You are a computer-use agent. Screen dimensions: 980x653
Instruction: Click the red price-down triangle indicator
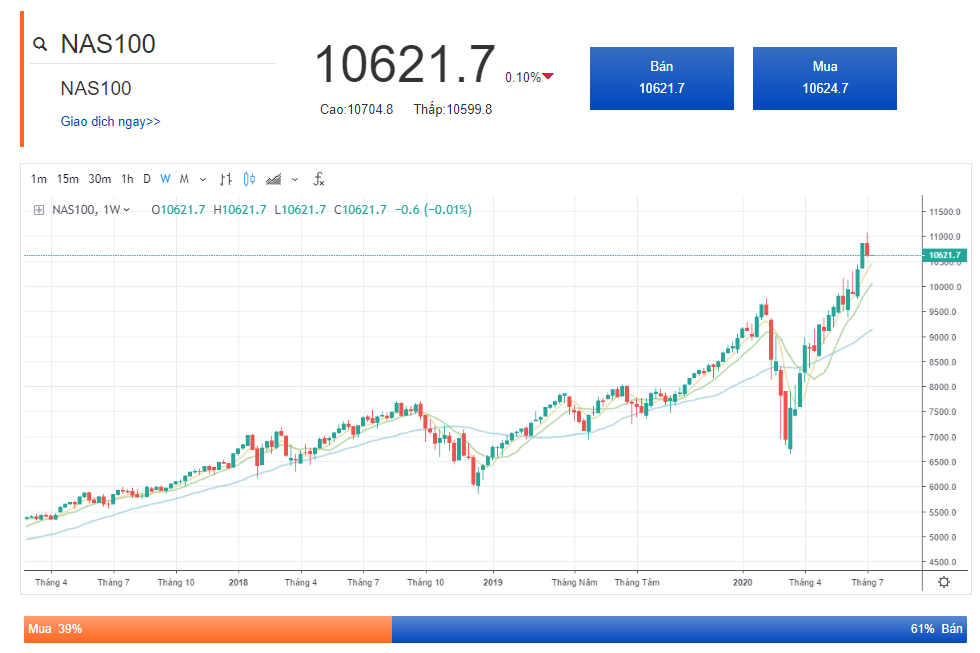click(x=548, y=77)
